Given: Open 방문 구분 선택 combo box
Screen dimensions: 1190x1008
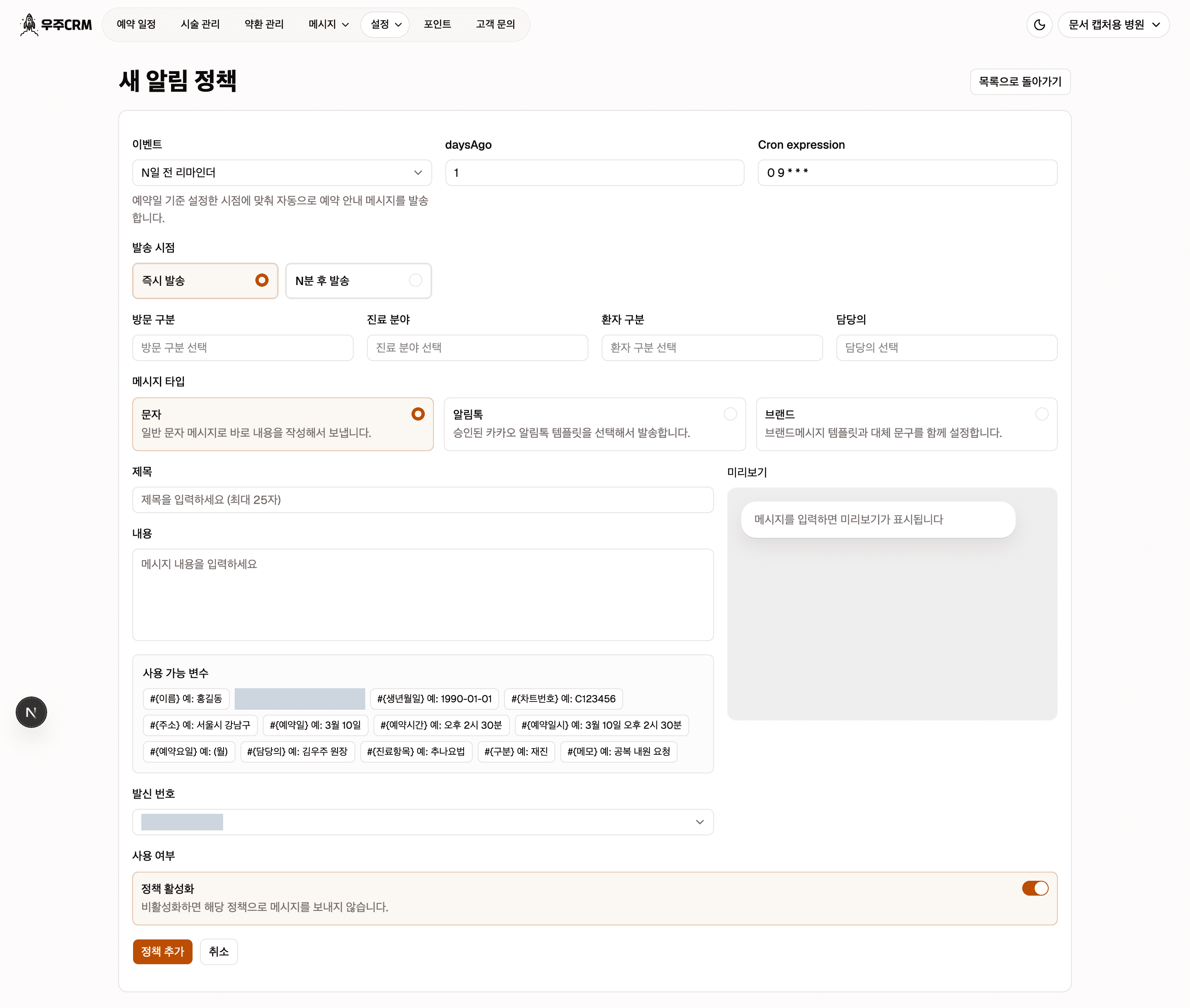Looking at the screenshot, I should (x=243, y=347).
